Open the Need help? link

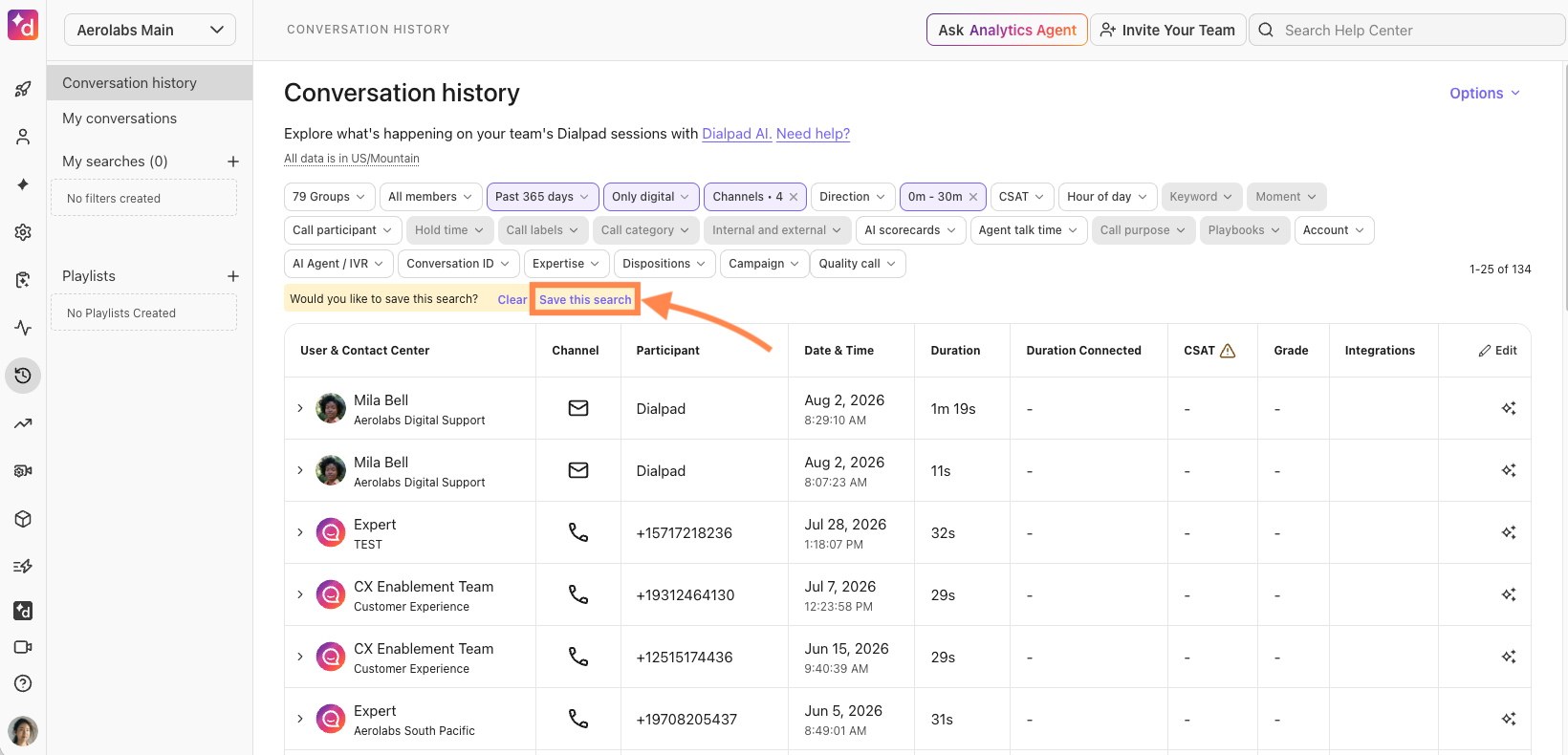813,134
